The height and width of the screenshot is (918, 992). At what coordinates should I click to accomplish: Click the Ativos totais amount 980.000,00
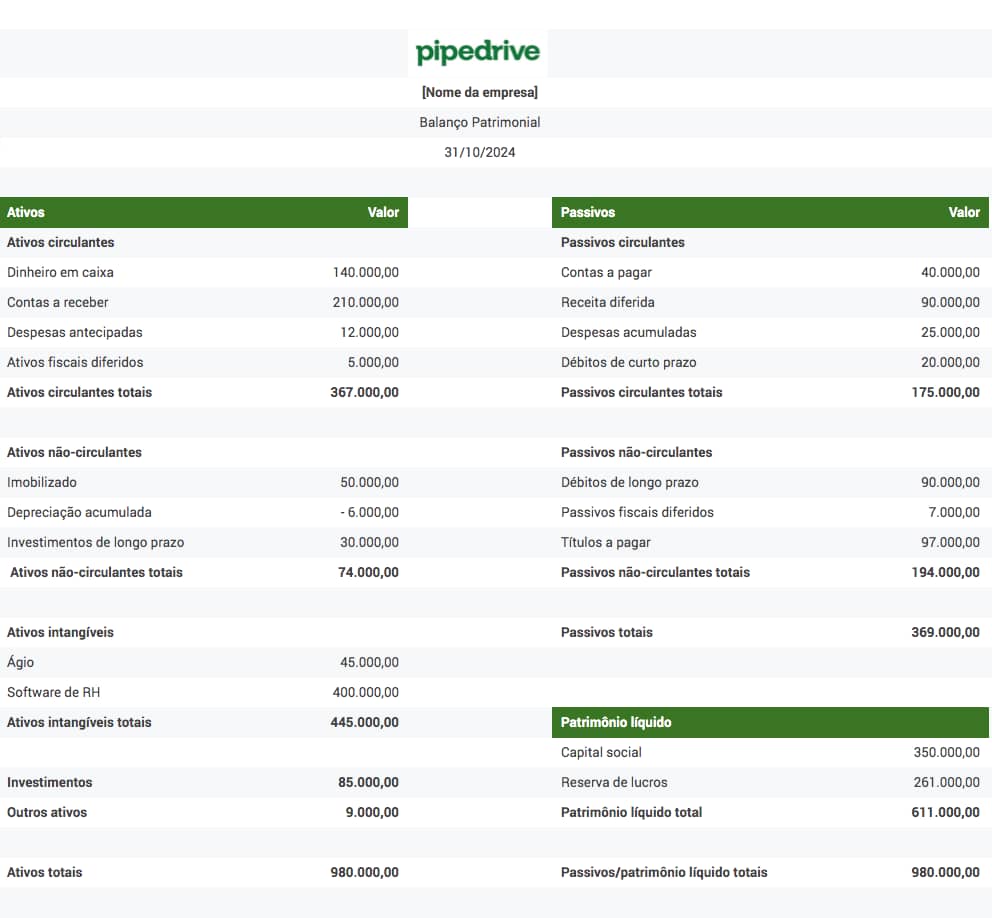tap(364, 872)
